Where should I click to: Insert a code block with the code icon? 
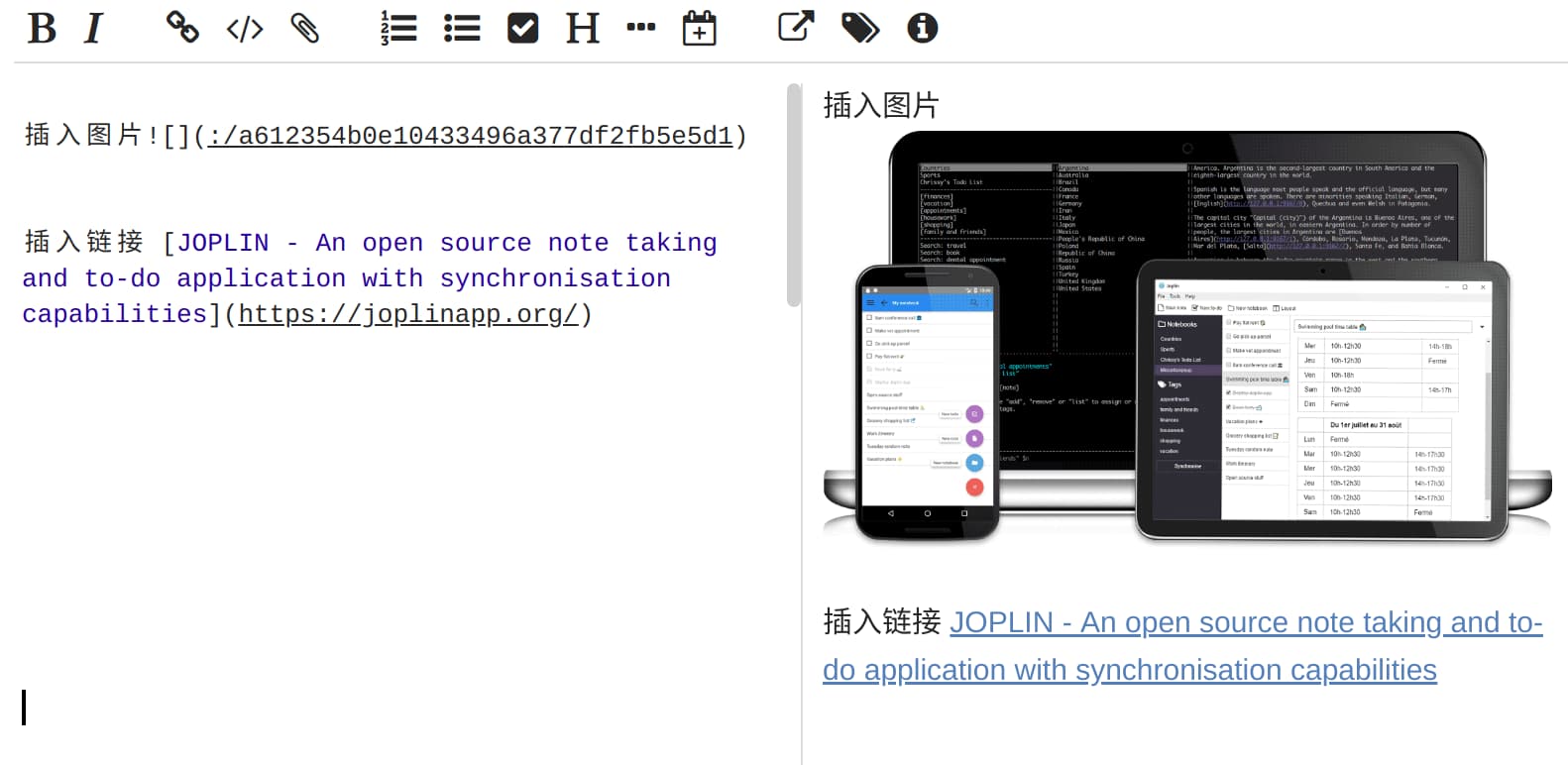[245, 29]
